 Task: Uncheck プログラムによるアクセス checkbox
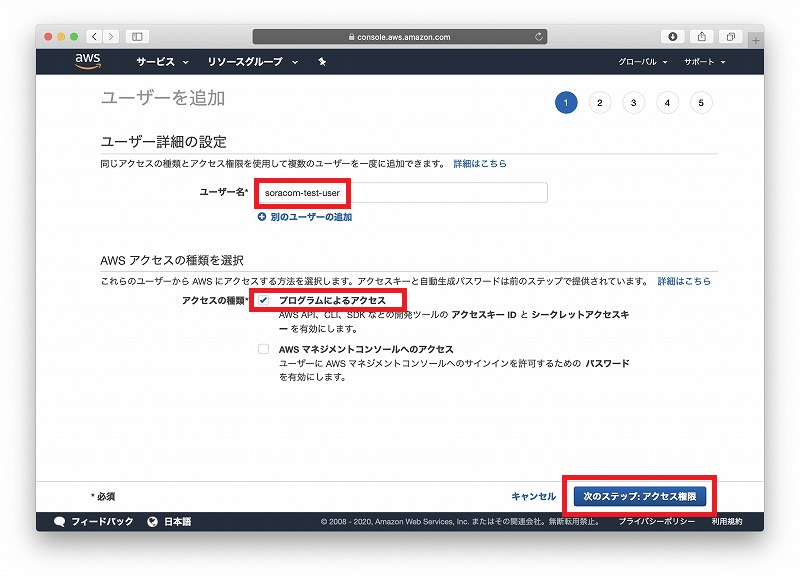point(263,300)
